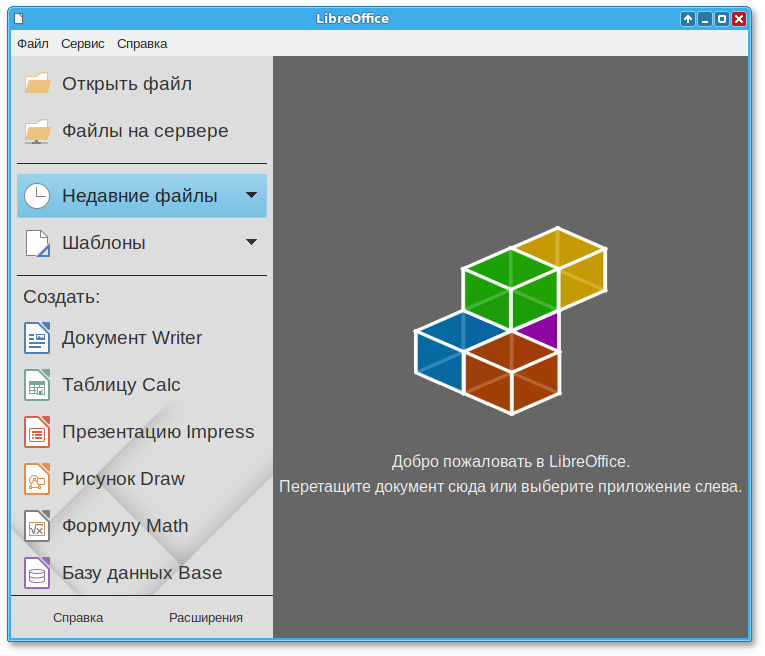
Task: Click the Файлы на сервере label
Action: coord(145,131)
